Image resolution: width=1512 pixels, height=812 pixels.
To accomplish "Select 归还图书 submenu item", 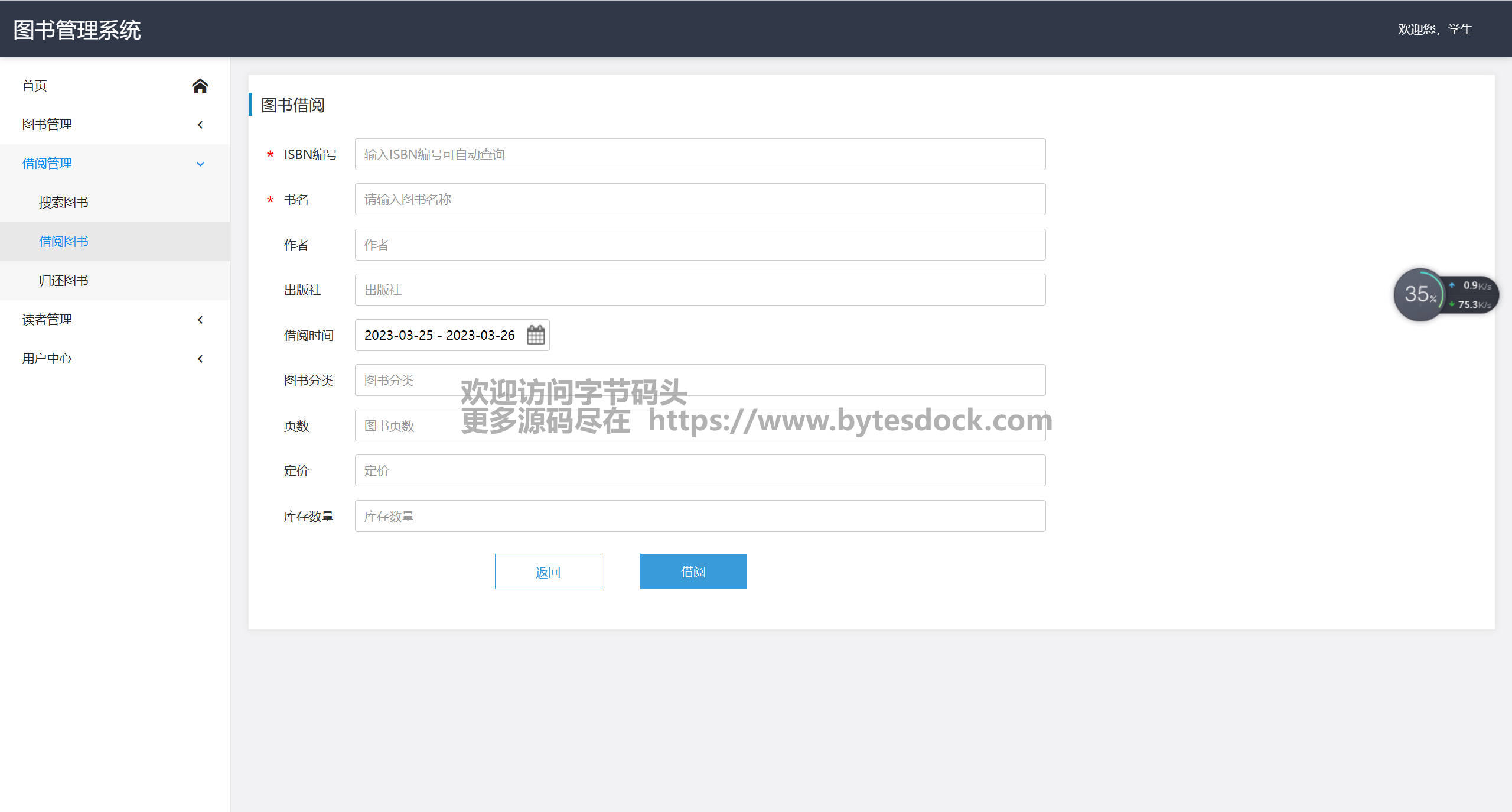I will tap(64, 281).
